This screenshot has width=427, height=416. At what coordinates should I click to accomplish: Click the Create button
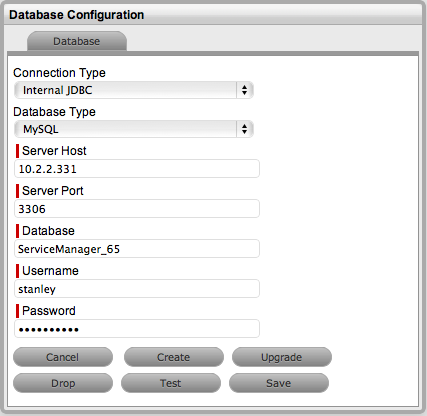coord(174,357)
